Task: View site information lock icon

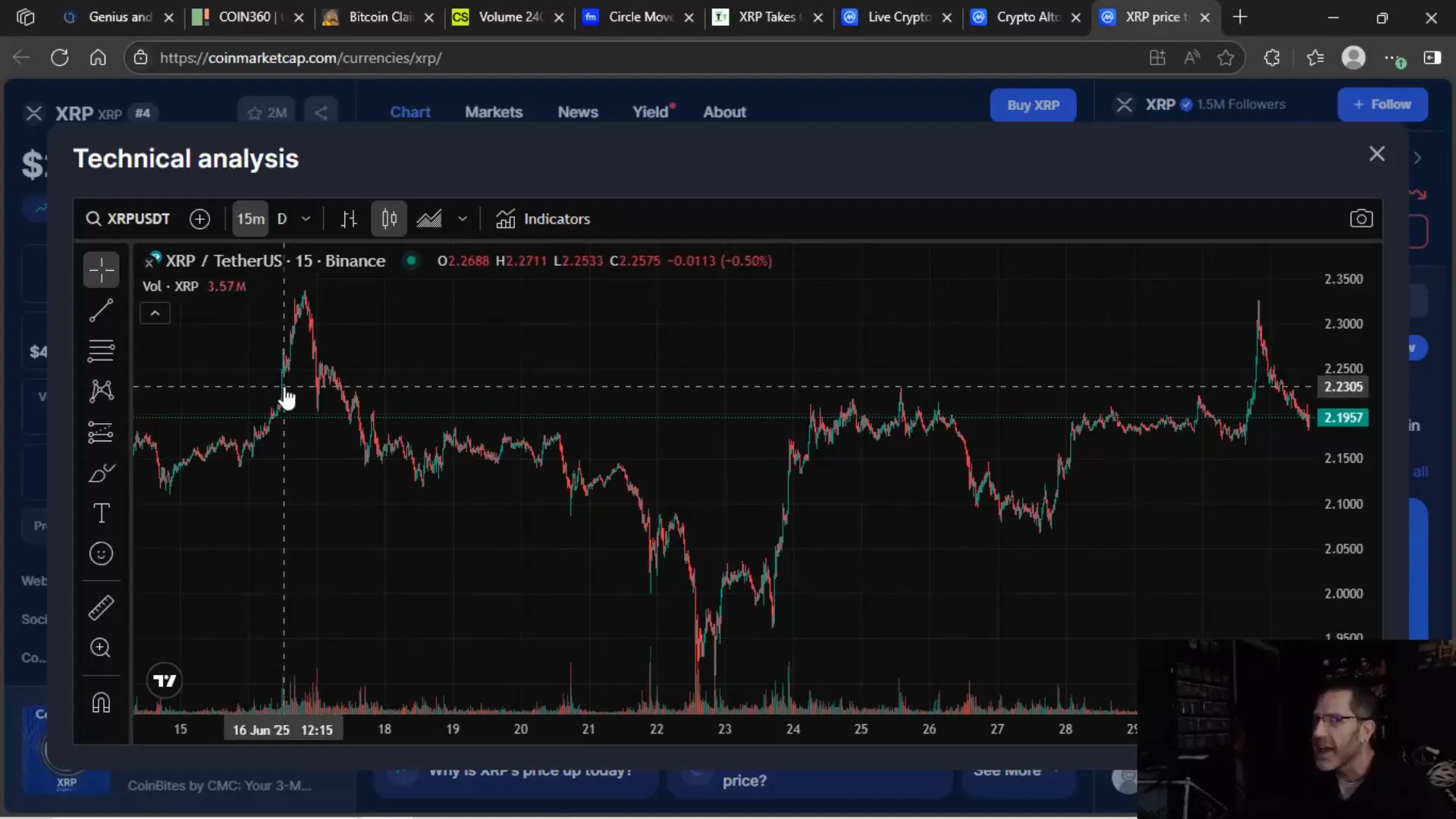Action: pos(140,58)
